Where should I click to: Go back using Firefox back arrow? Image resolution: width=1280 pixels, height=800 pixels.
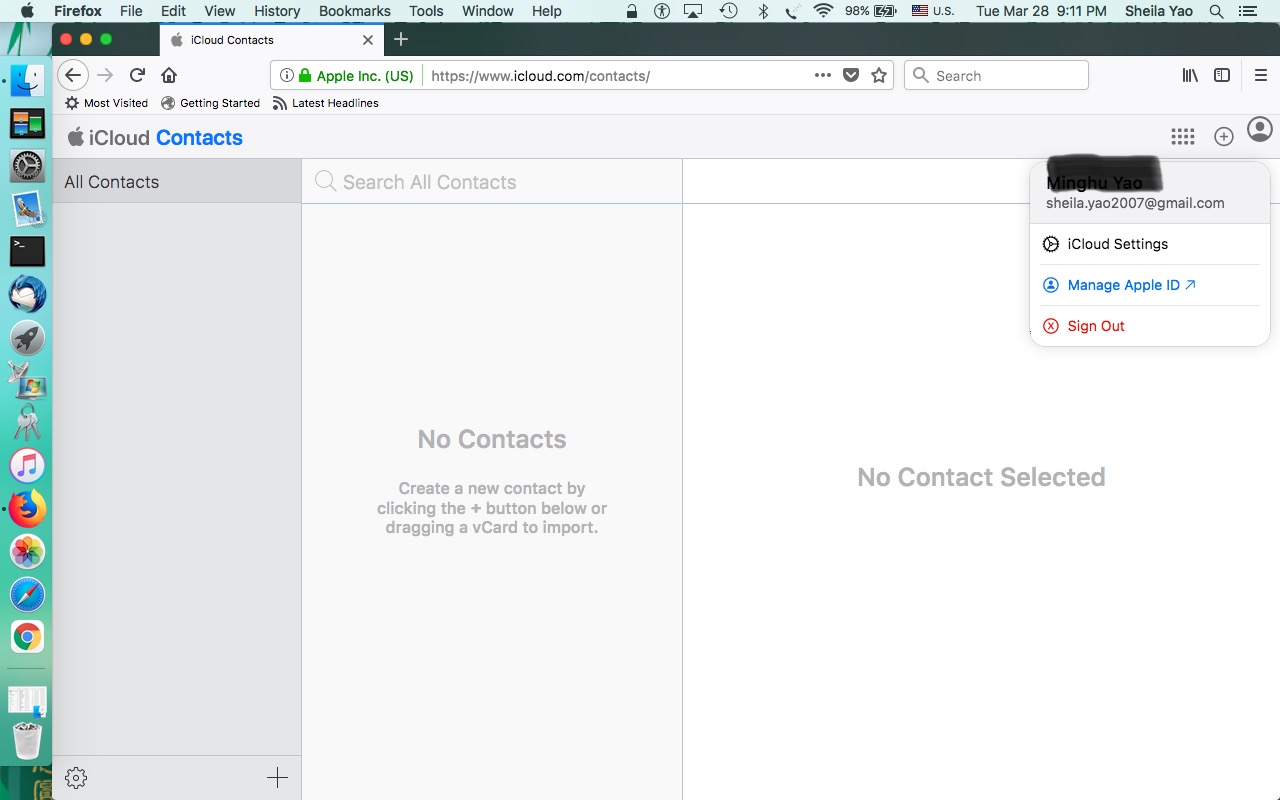coord(73,75)
